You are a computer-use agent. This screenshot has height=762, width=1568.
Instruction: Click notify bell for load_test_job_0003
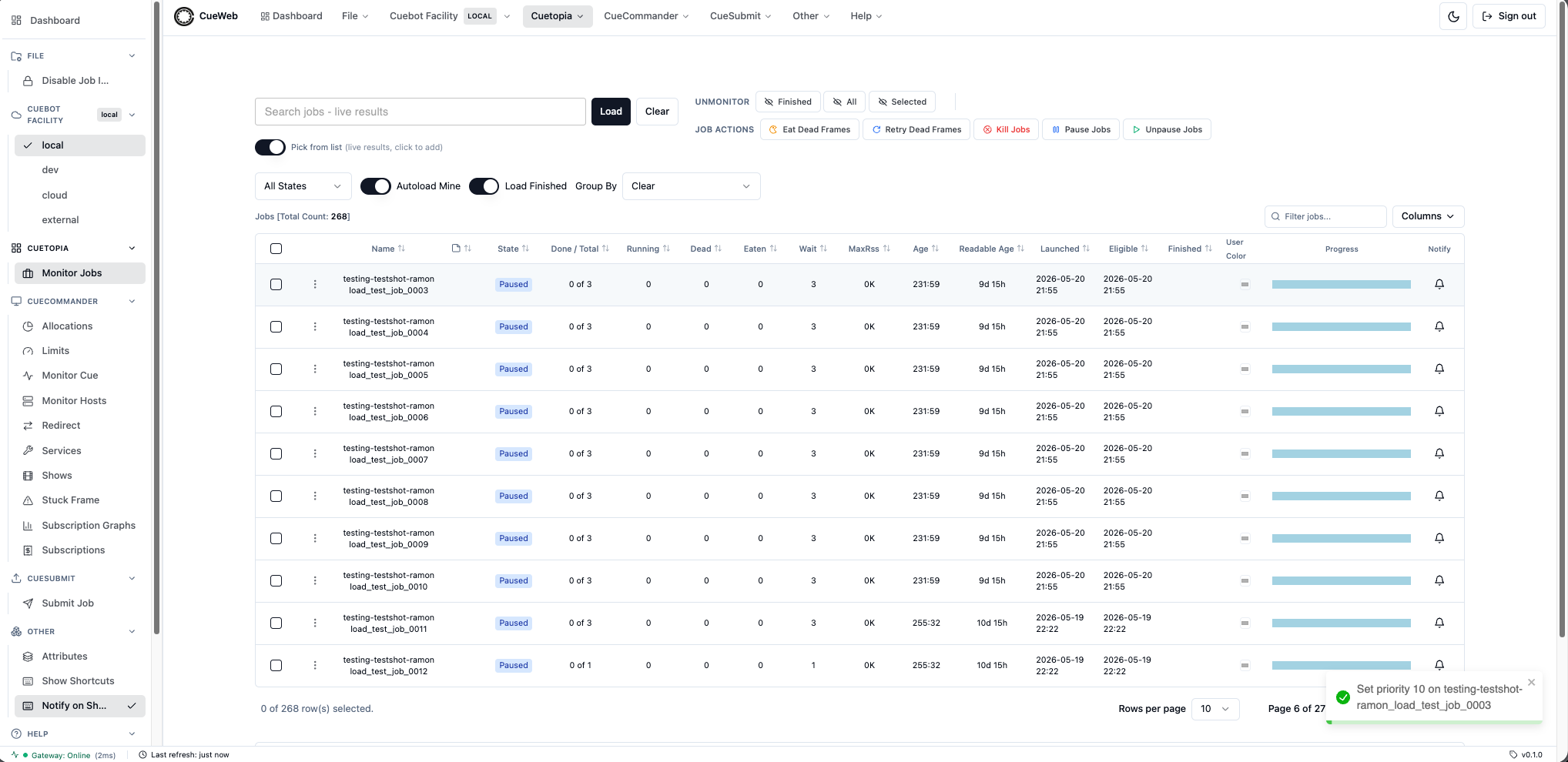[1439, 284]
